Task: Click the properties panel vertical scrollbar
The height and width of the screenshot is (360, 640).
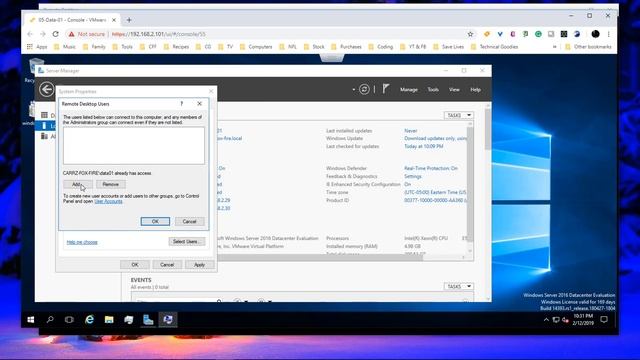Action: [470, 184]
